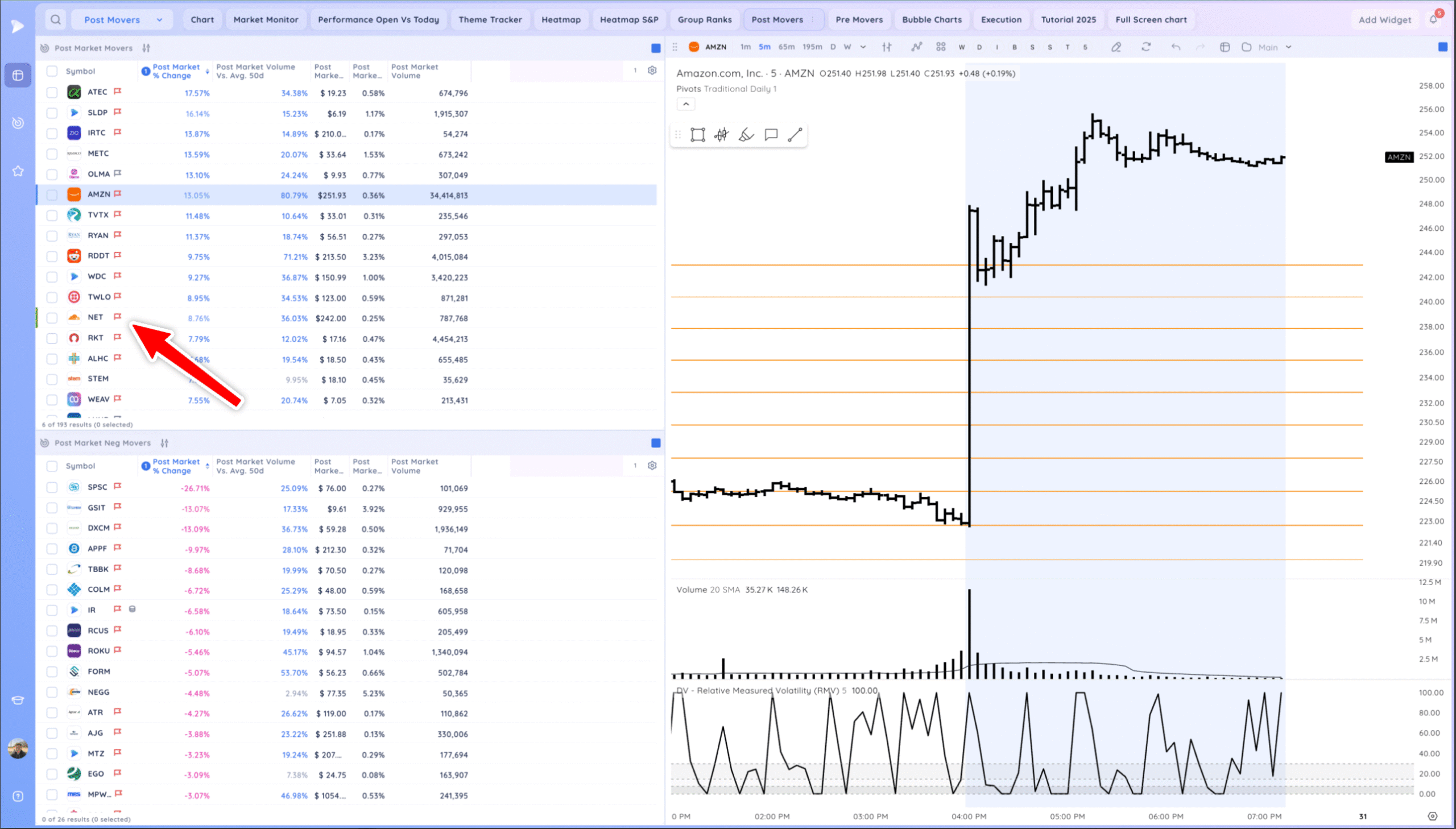Viewport: 1456px width, 829px height.
Task: Click the Add Widget button
Action: [x=1385, y=20]
